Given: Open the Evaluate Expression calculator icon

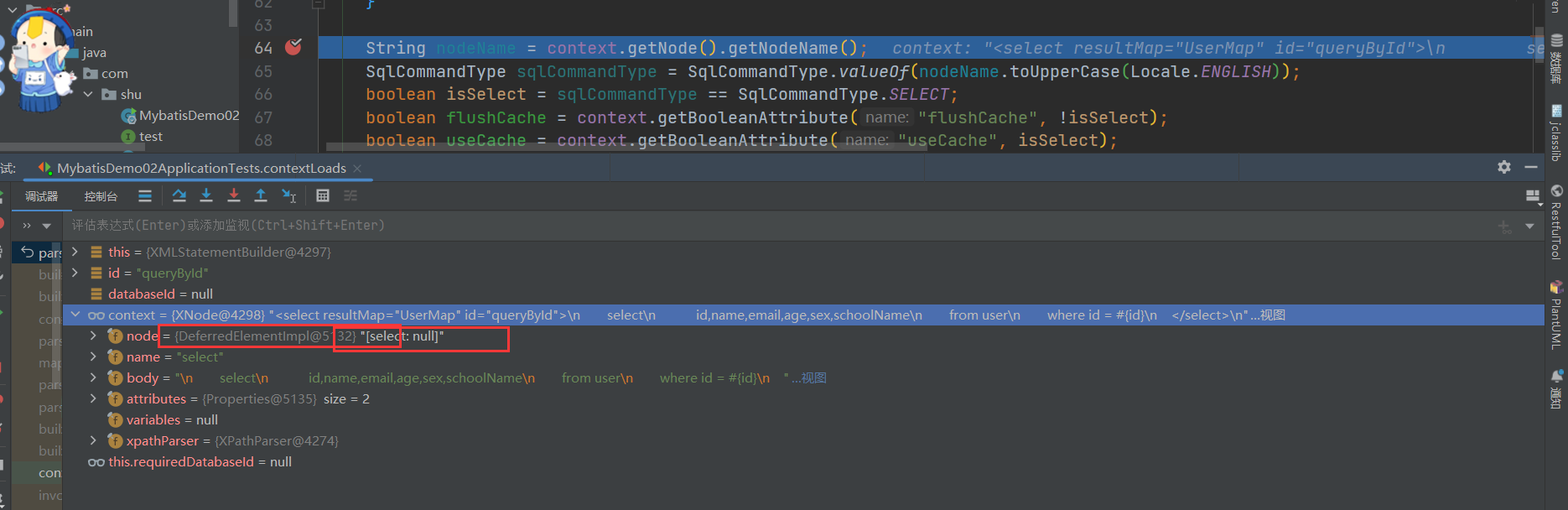Looking at the screenshot, I should click(323, 195).
